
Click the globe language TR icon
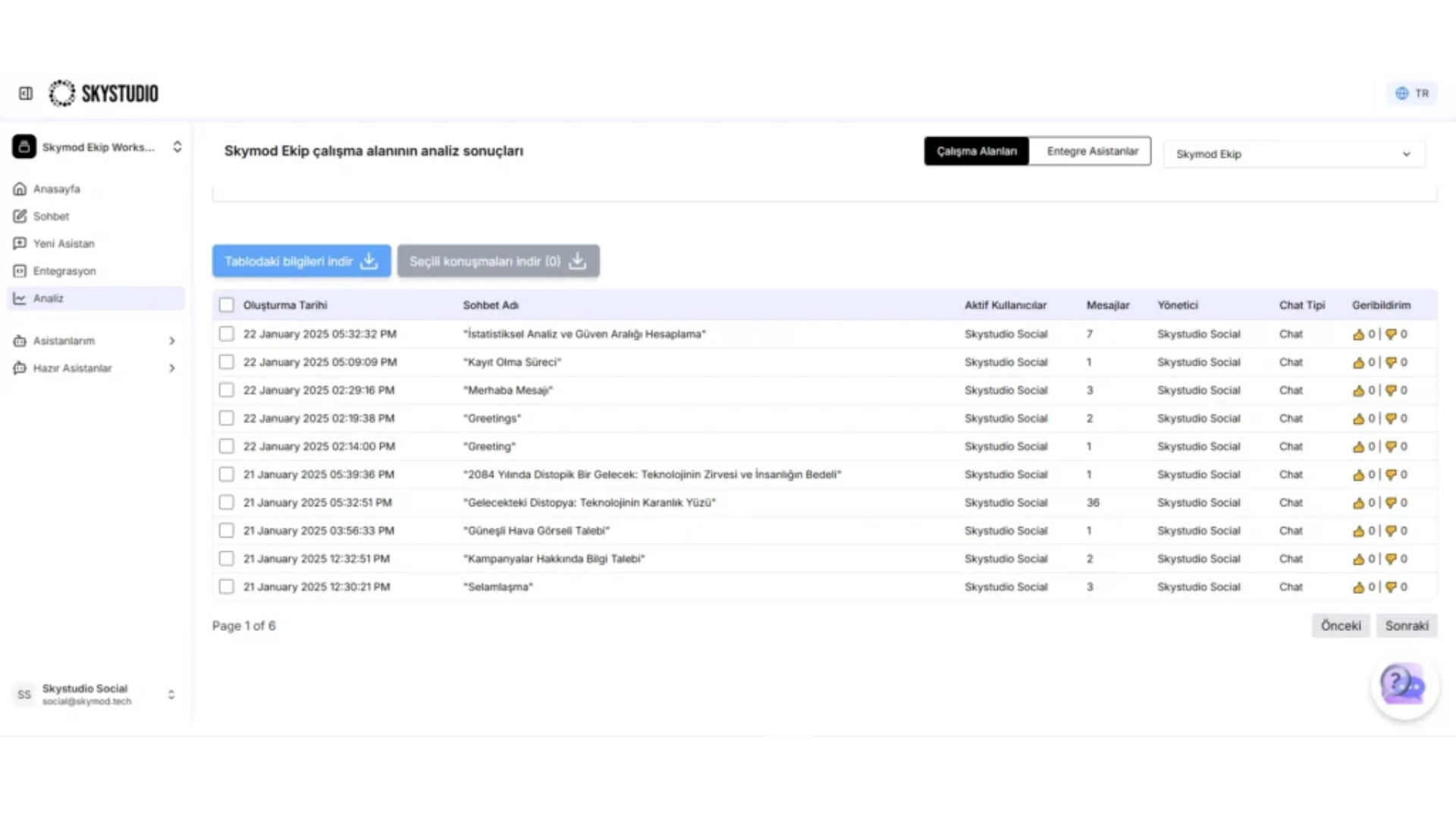click(1401, 93)
